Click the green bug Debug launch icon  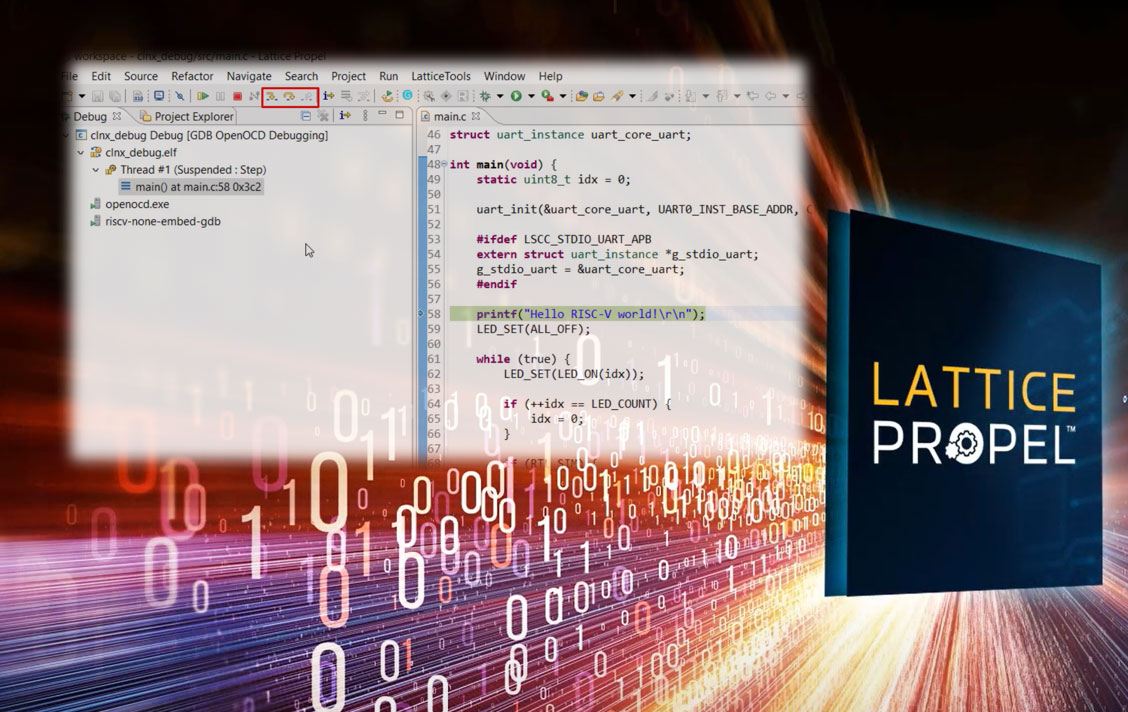486,96
